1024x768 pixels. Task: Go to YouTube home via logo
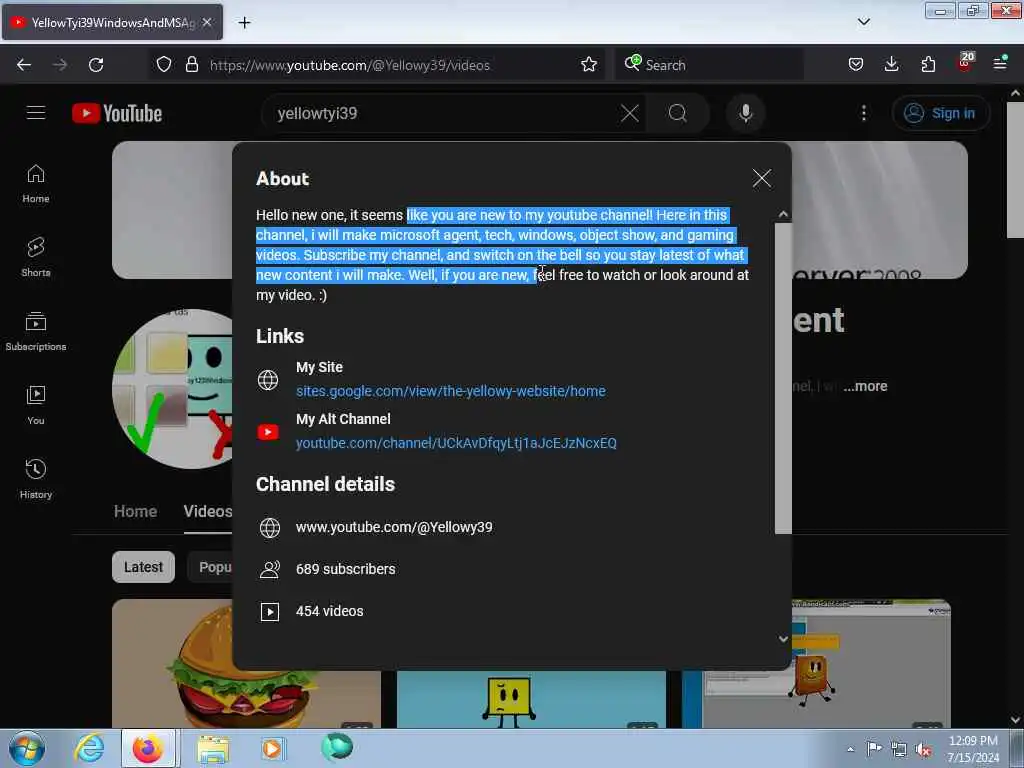(x=118, y=113)
